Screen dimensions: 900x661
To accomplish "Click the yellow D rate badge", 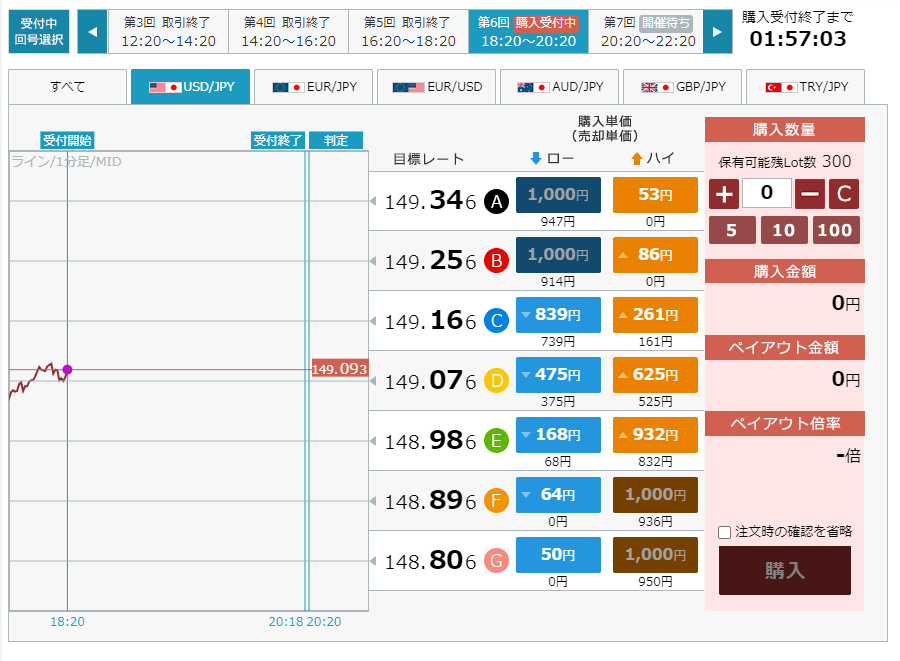I will 496,381.
